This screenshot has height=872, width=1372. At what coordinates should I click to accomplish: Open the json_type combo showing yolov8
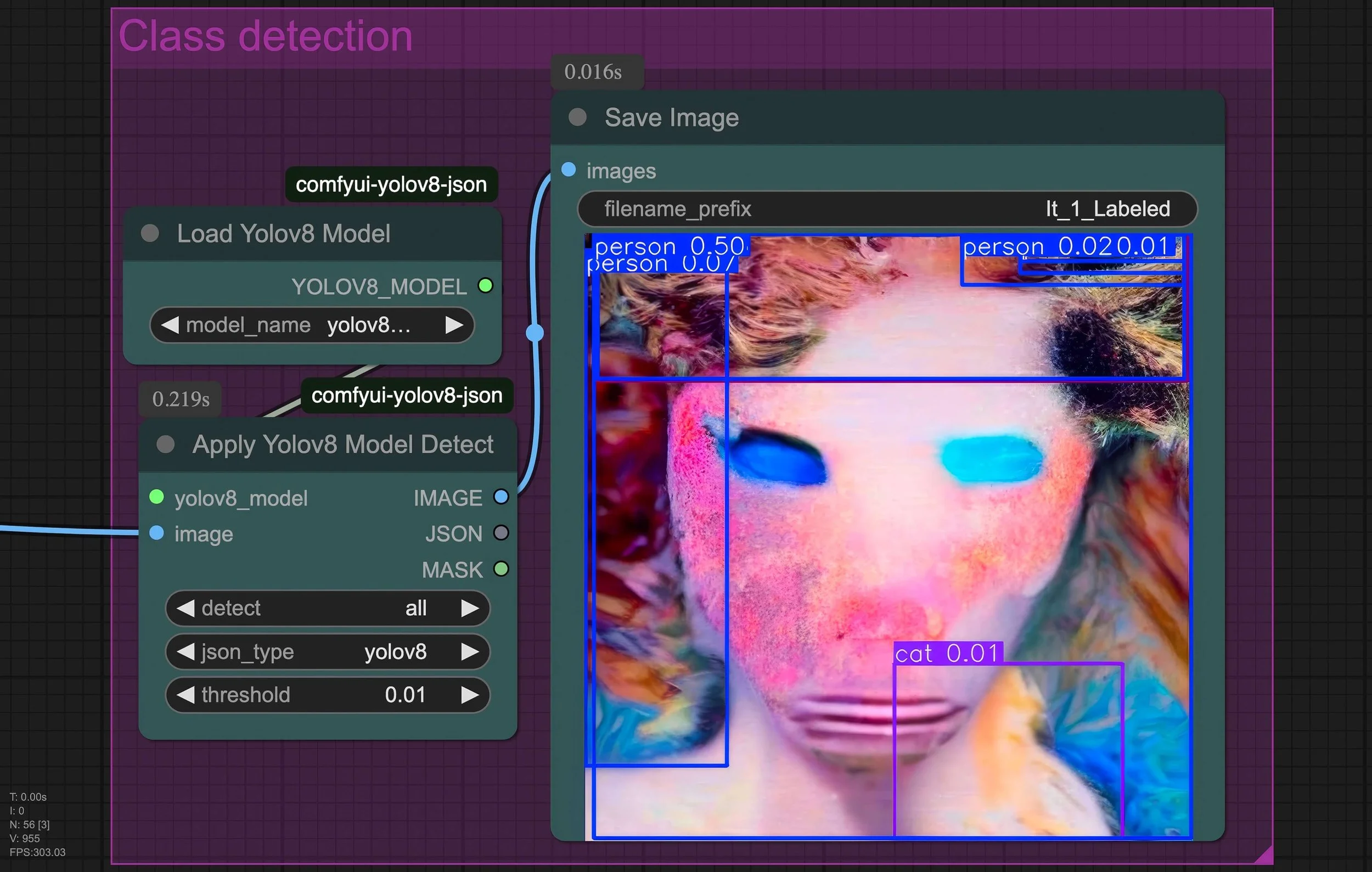(x=328, y=651)
